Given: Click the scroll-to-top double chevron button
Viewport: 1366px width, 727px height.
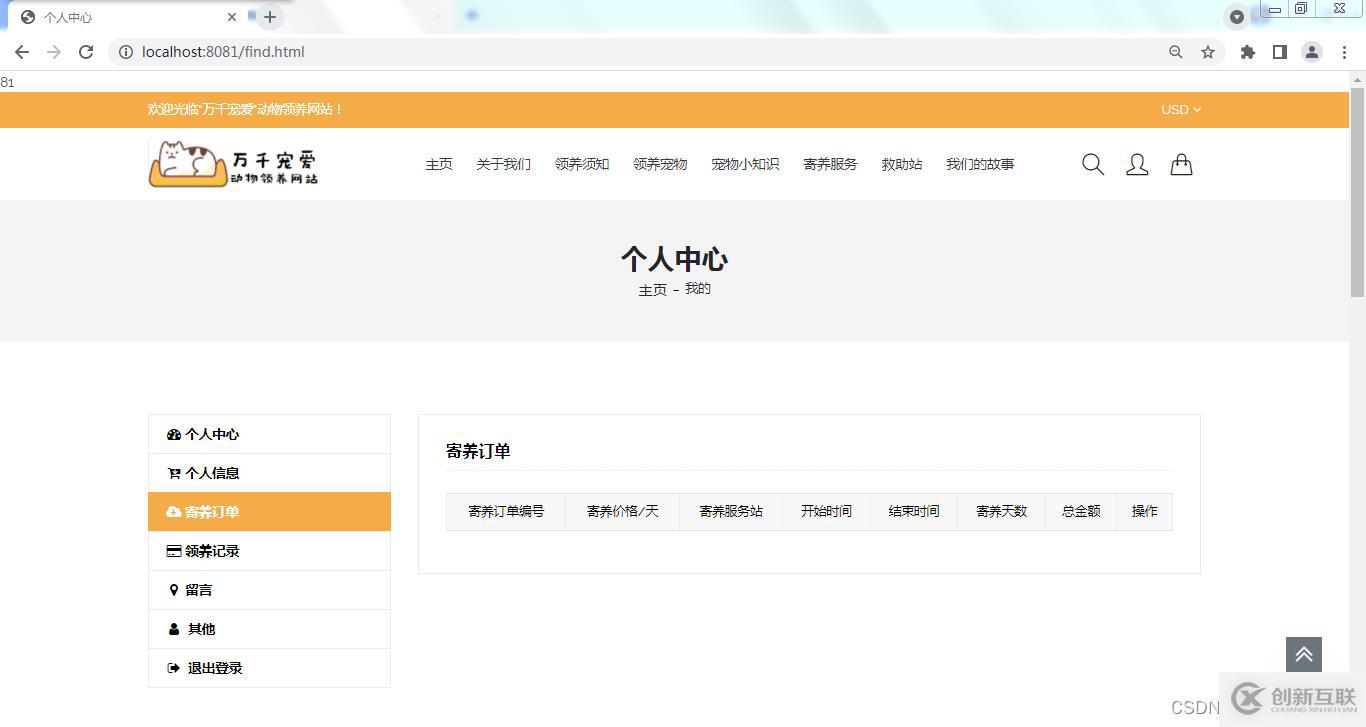Looking at the screenshot, I should 1303,654.
